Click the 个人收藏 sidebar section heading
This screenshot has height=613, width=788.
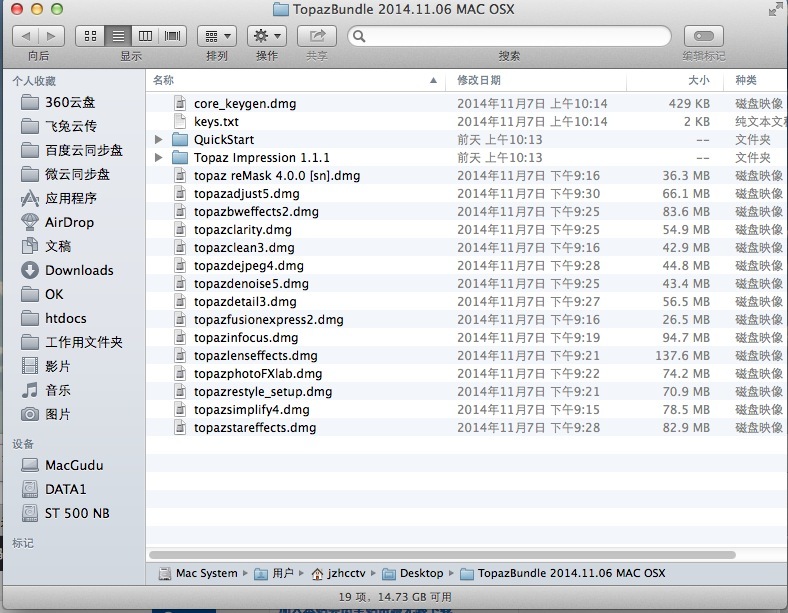tap(34, 81)
